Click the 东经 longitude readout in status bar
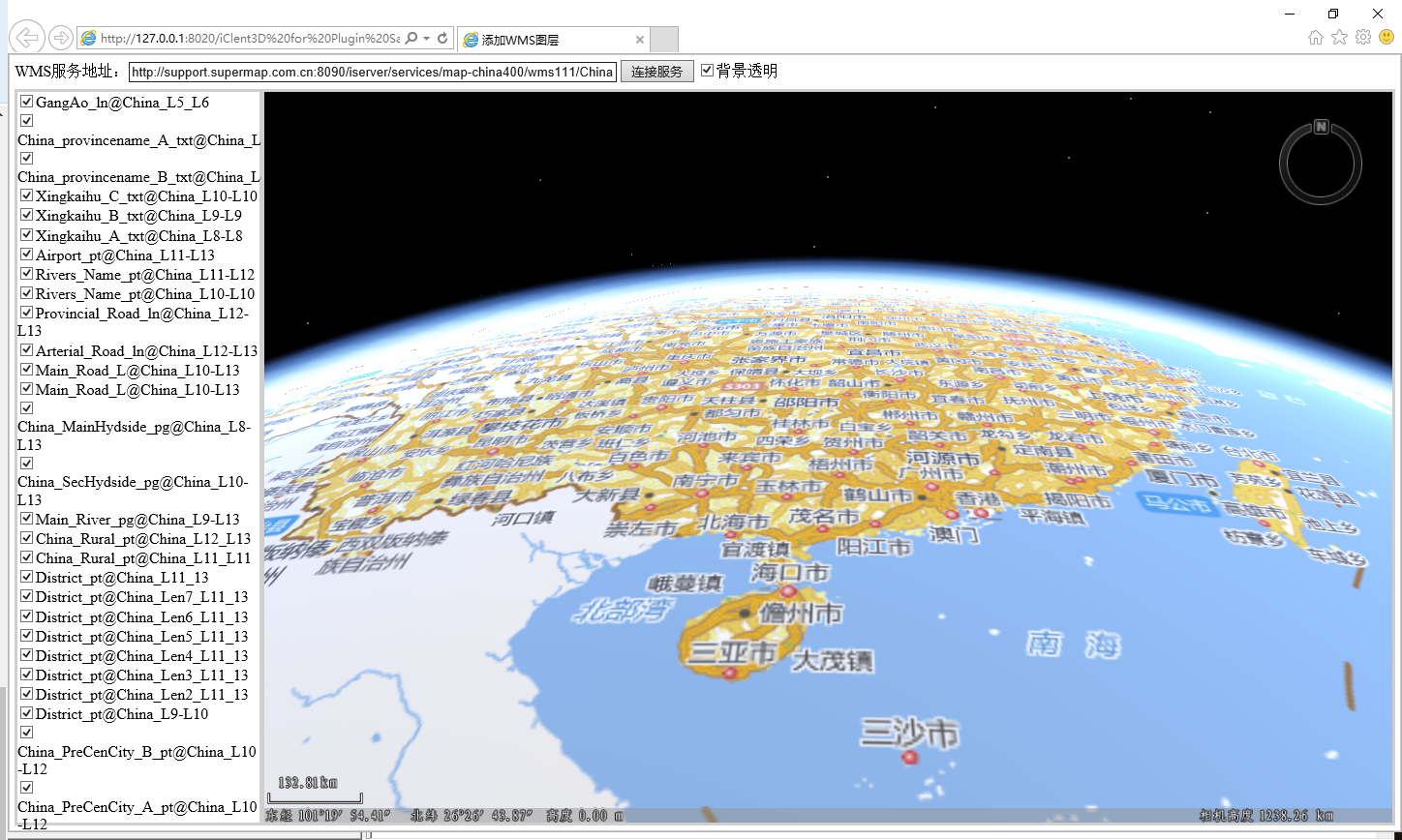Screen dimensions: 1402x840 [328, 816]
